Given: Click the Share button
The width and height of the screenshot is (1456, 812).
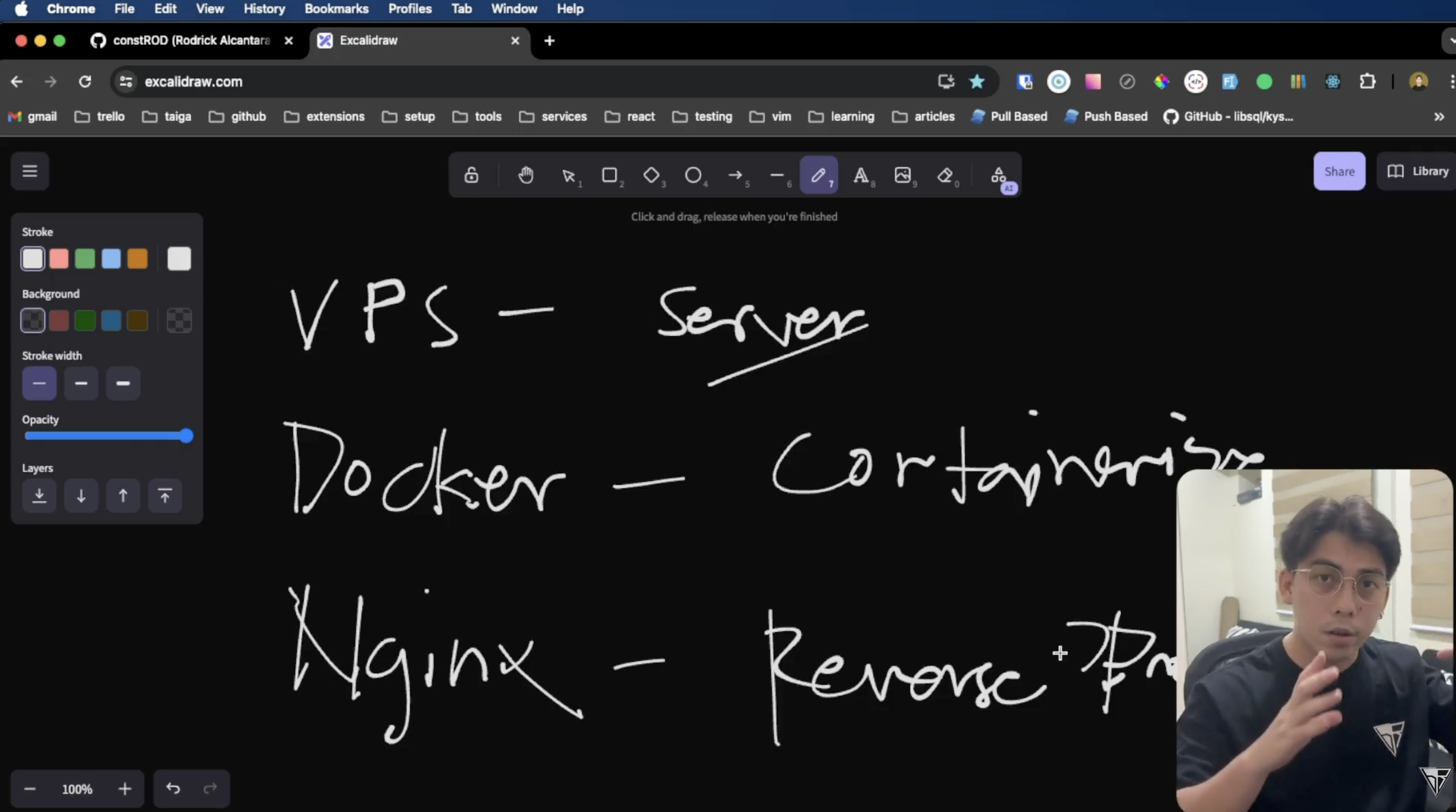Looking at the screenshot, I should coord(1340,171).
